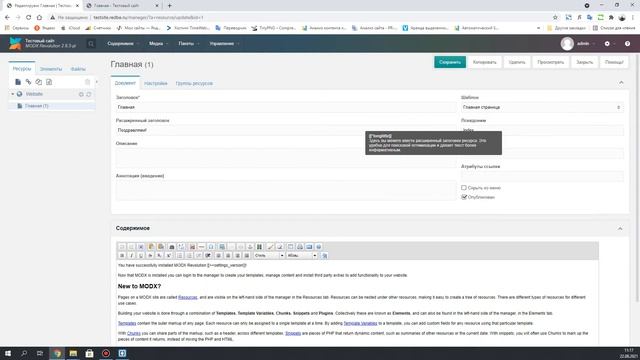Image resolution: width=640 pixels, height=360 pixels.
Task: Click the new symlink icon in tree toolbar
Action: coord(38,82)
